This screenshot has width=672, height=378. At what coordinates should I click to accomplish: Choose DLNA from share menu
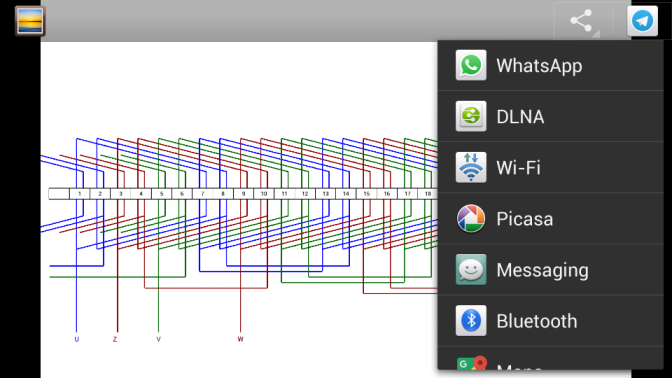click(x=551, y=116)
